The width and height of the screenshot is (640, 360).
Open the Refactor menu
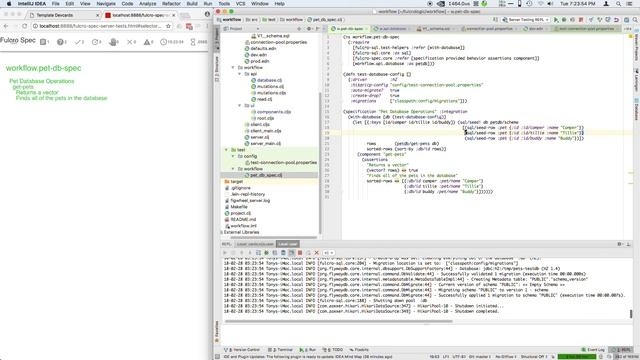click(171, 4)
